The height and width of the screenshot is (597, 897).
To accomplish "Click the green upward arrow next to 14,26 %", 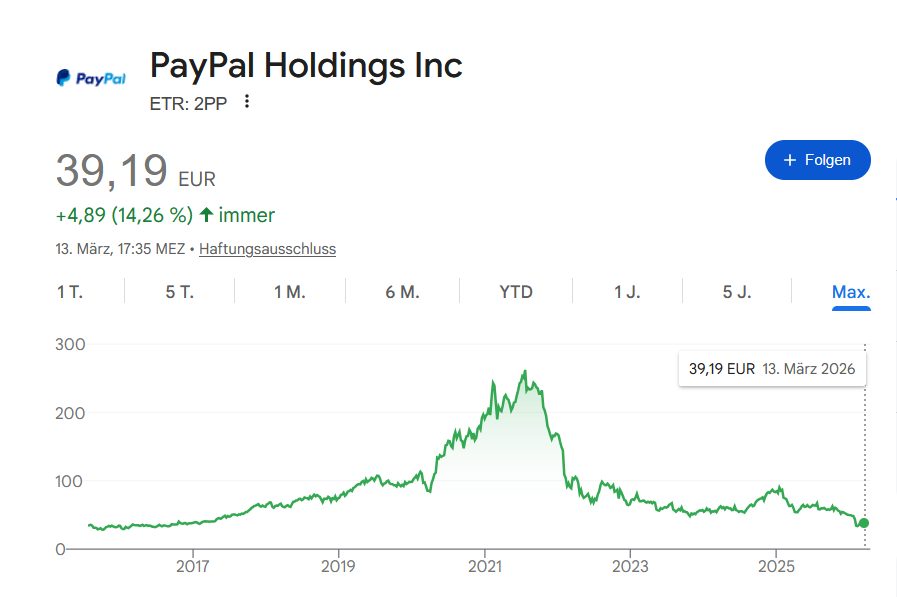I will 207,214.
